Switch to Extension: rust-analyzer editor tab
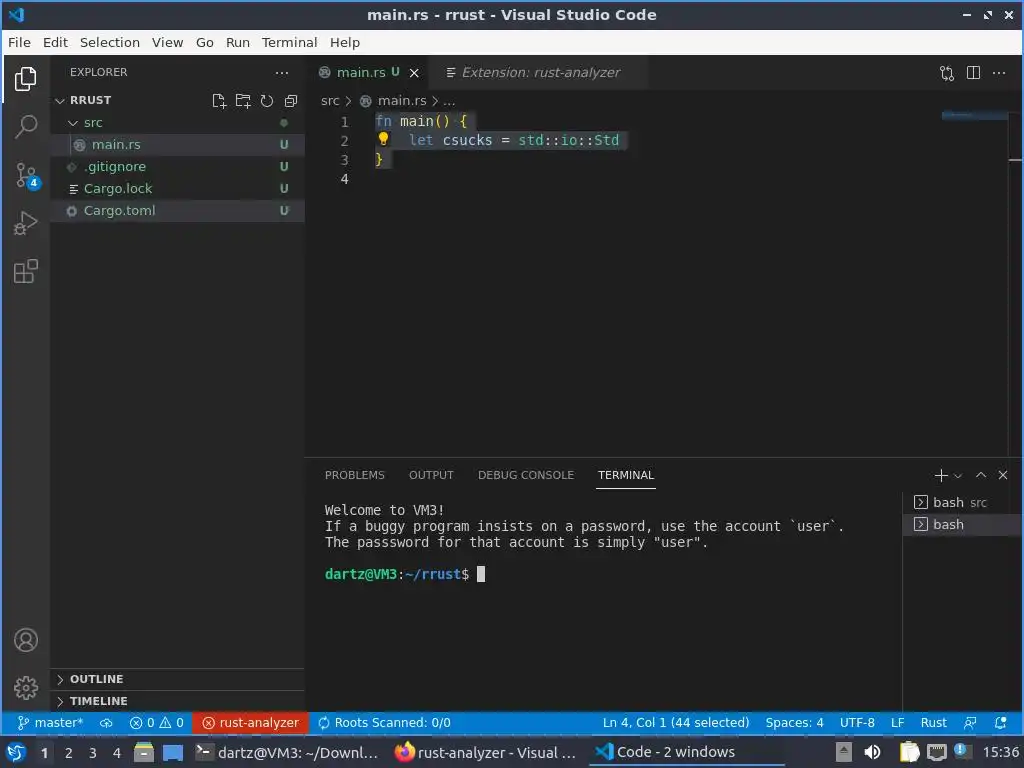 [x=539, y=72]
